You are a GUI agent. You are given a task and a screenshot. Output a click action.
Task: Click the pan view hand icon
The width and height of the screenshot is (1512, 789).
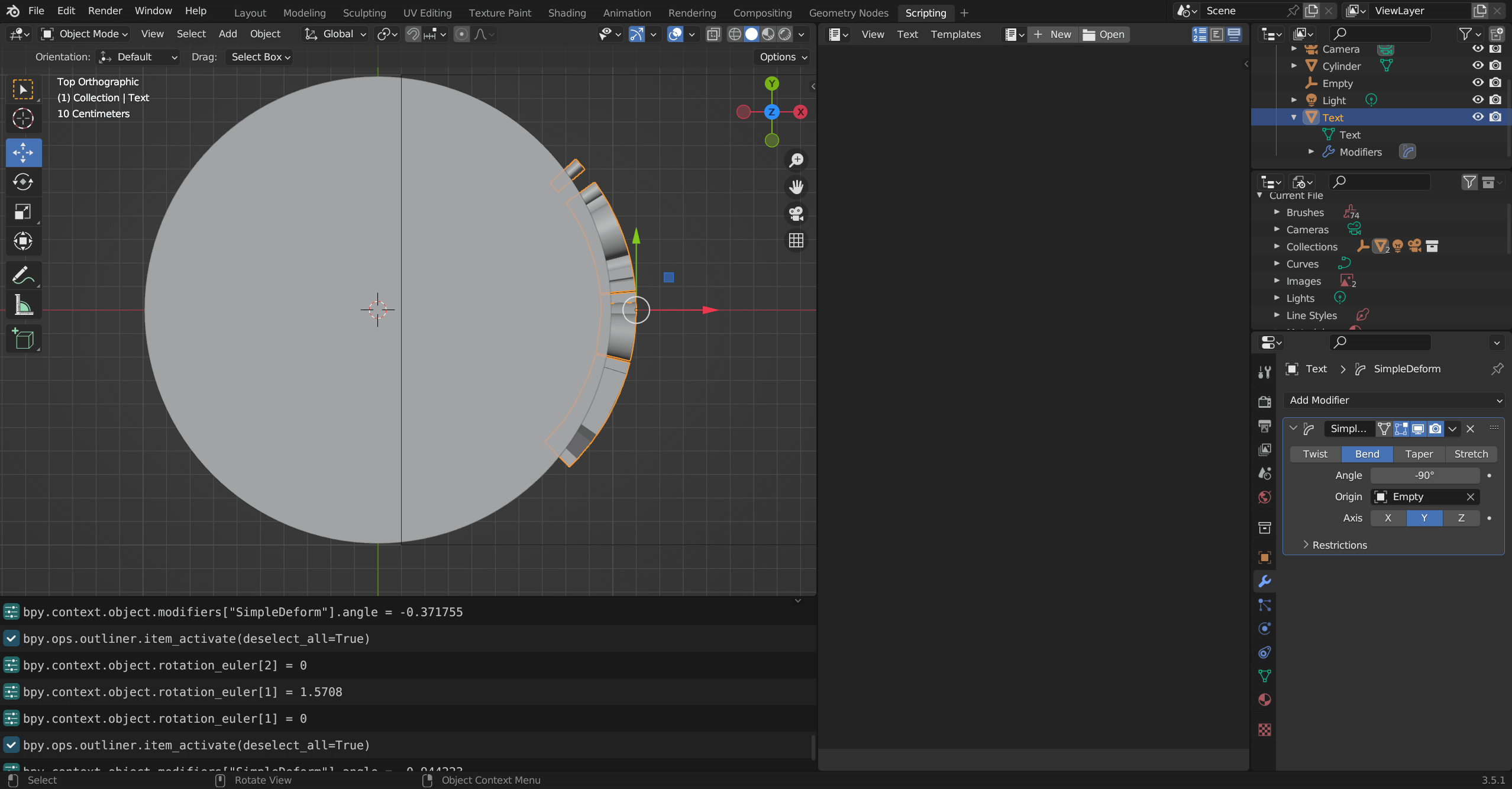[x=796, y=187]
